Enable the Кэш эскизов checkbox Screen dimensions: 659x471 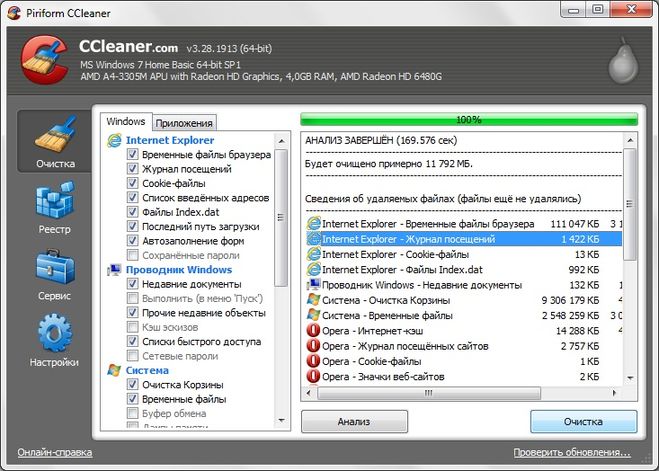(x=133, y=327)
